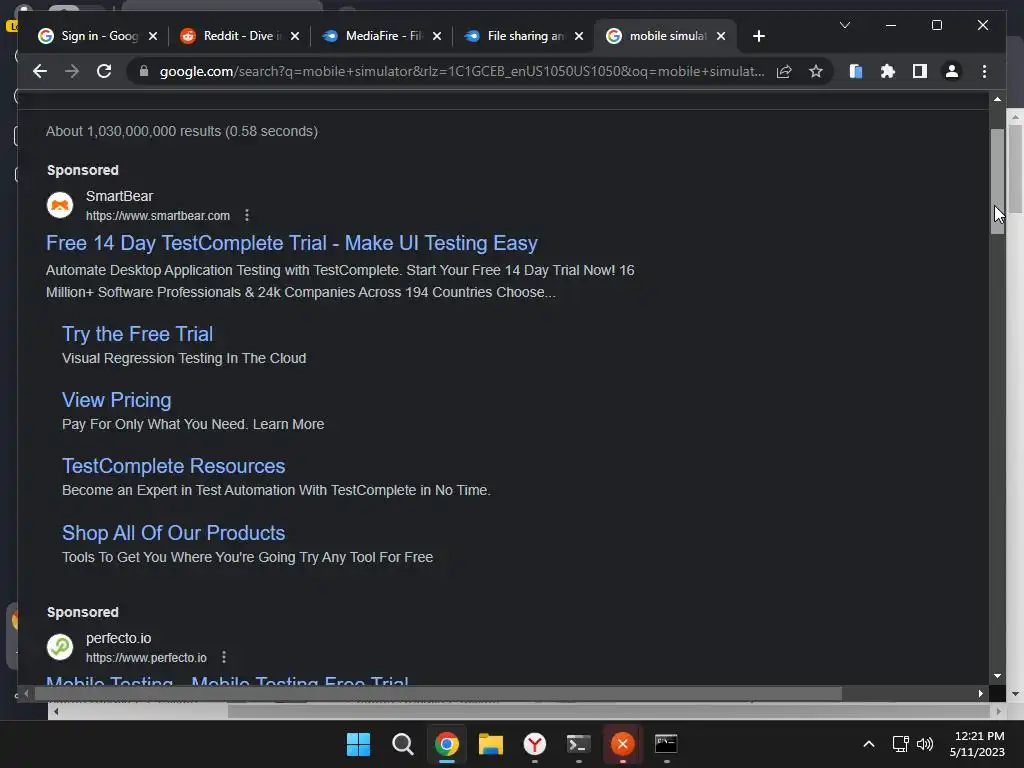This screenshot has height=768, width=1024.
Task: Open the blue extension icon in toolbar
Action: pyautogui.click(x=856, y=71)
